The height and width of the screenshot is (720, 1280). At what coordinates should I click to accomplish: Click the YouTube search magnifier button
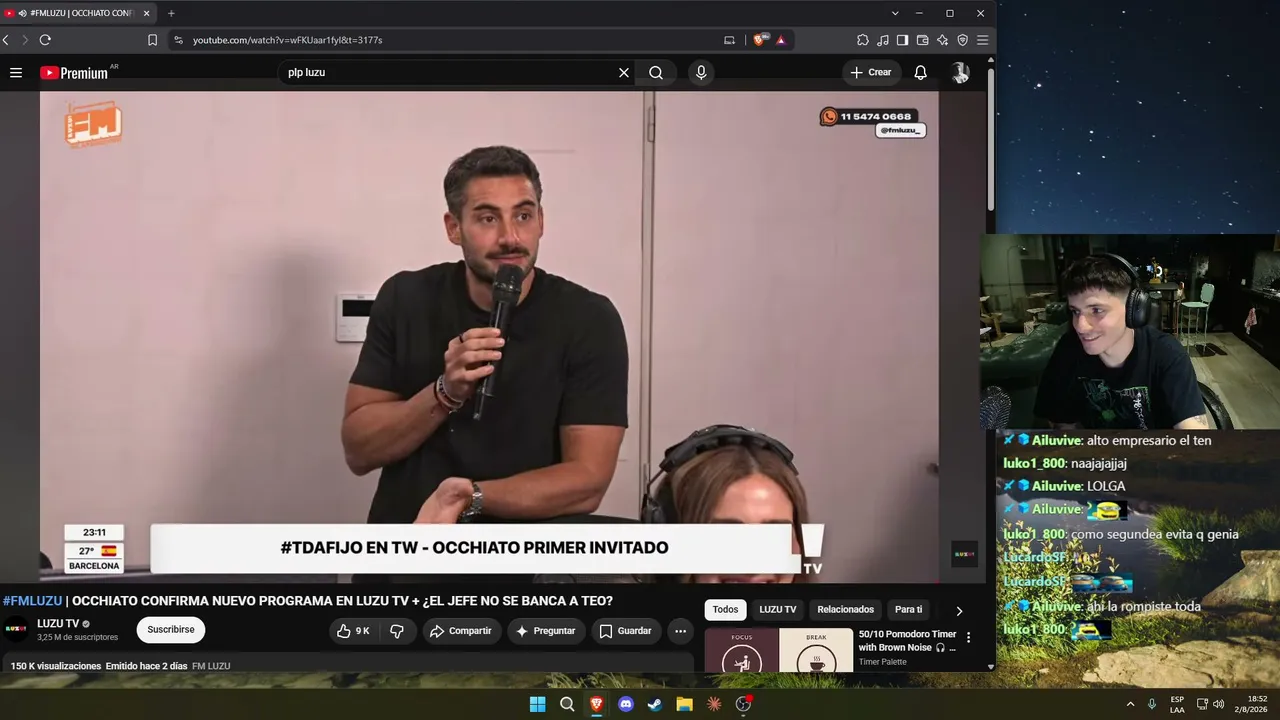pos(656,72)
